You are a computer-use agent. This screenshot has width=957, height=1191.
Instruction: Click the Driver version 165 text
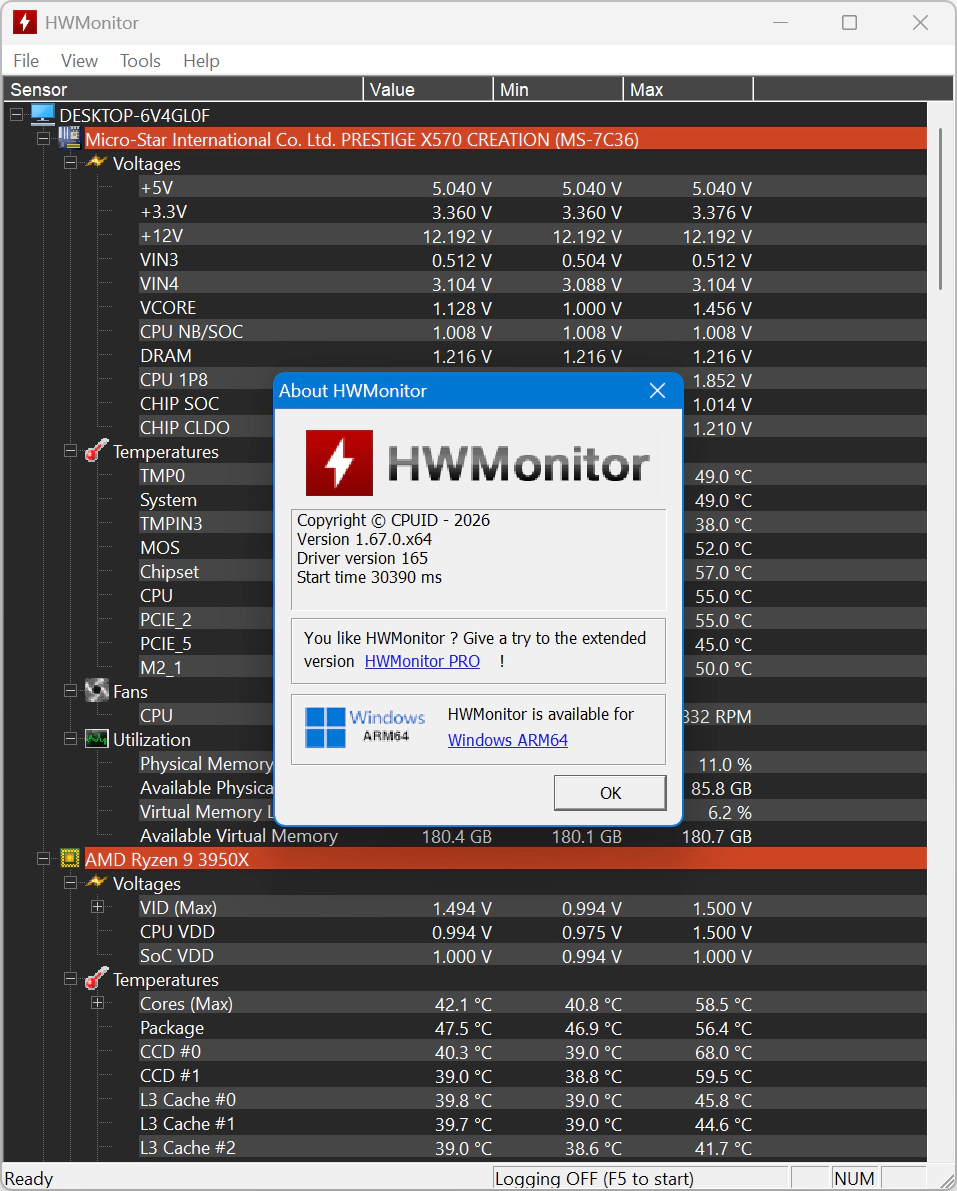pyautogui.click(x=362, y=558)
